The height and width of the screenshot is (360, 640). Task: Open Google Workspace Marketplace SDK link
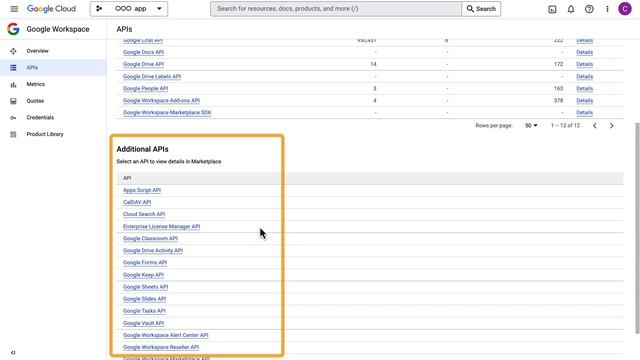coord(167,113)
